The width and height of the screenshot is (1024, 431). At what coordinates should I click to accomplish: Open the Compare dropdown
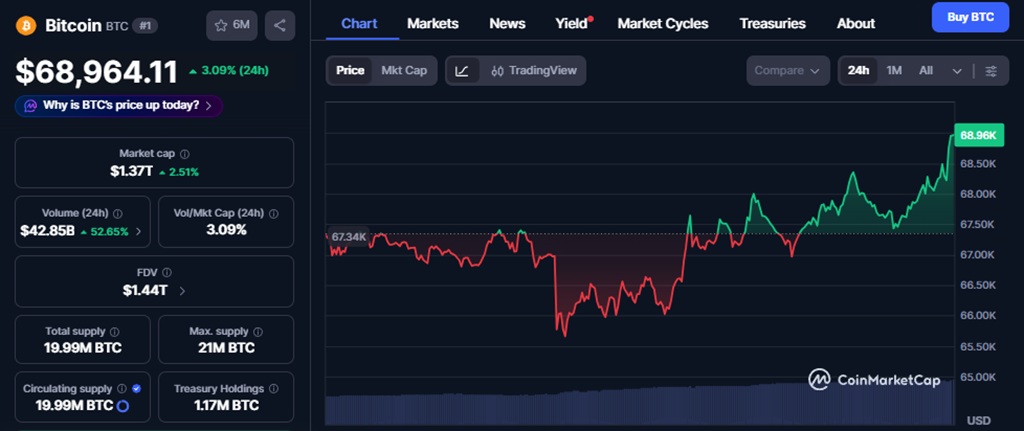point(788,71)
